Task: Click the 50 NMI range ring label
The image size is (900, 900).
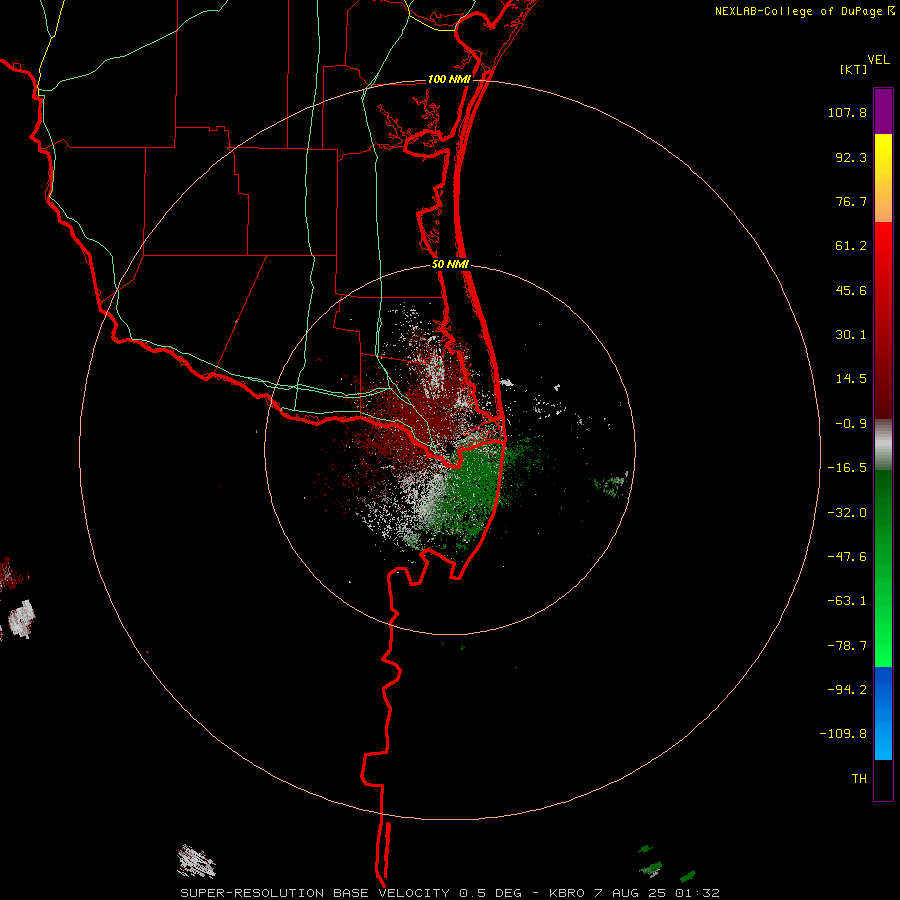Action: tap(451, 265)
